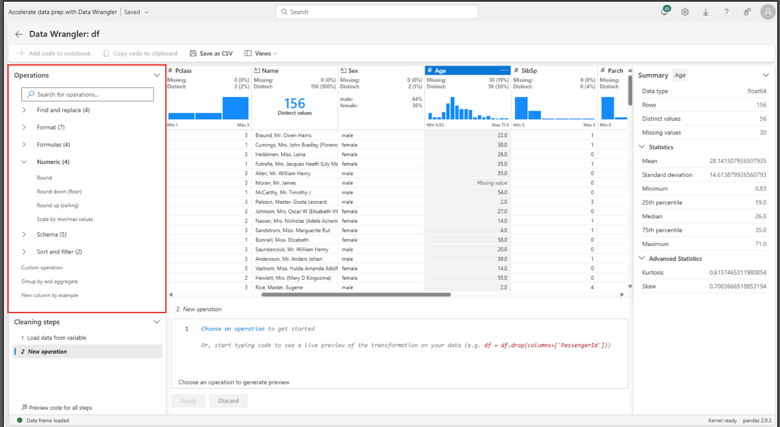
Task: Click the download icon in the header
Action: click(x=705, y=12)
